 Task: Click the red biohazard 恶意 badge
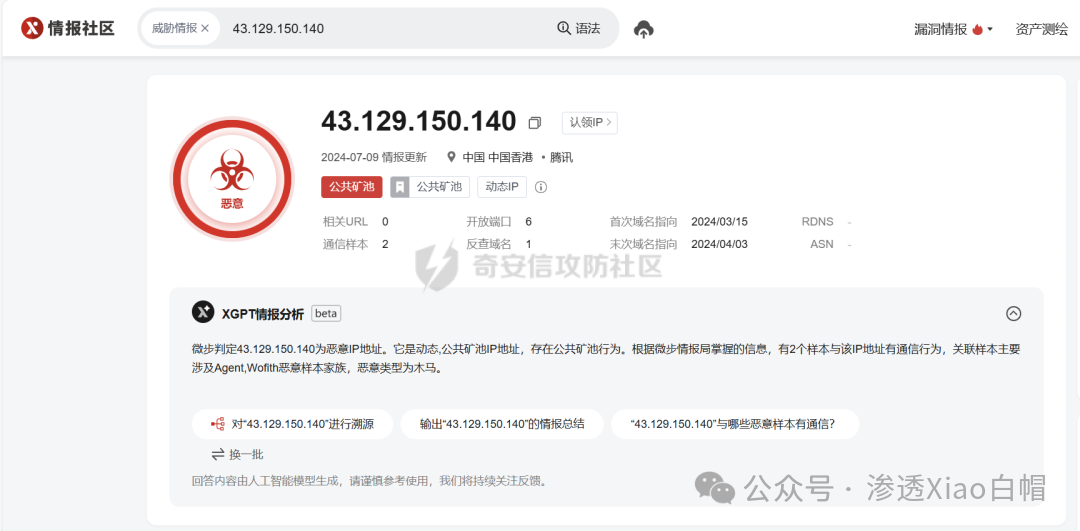tap(232, 180)
